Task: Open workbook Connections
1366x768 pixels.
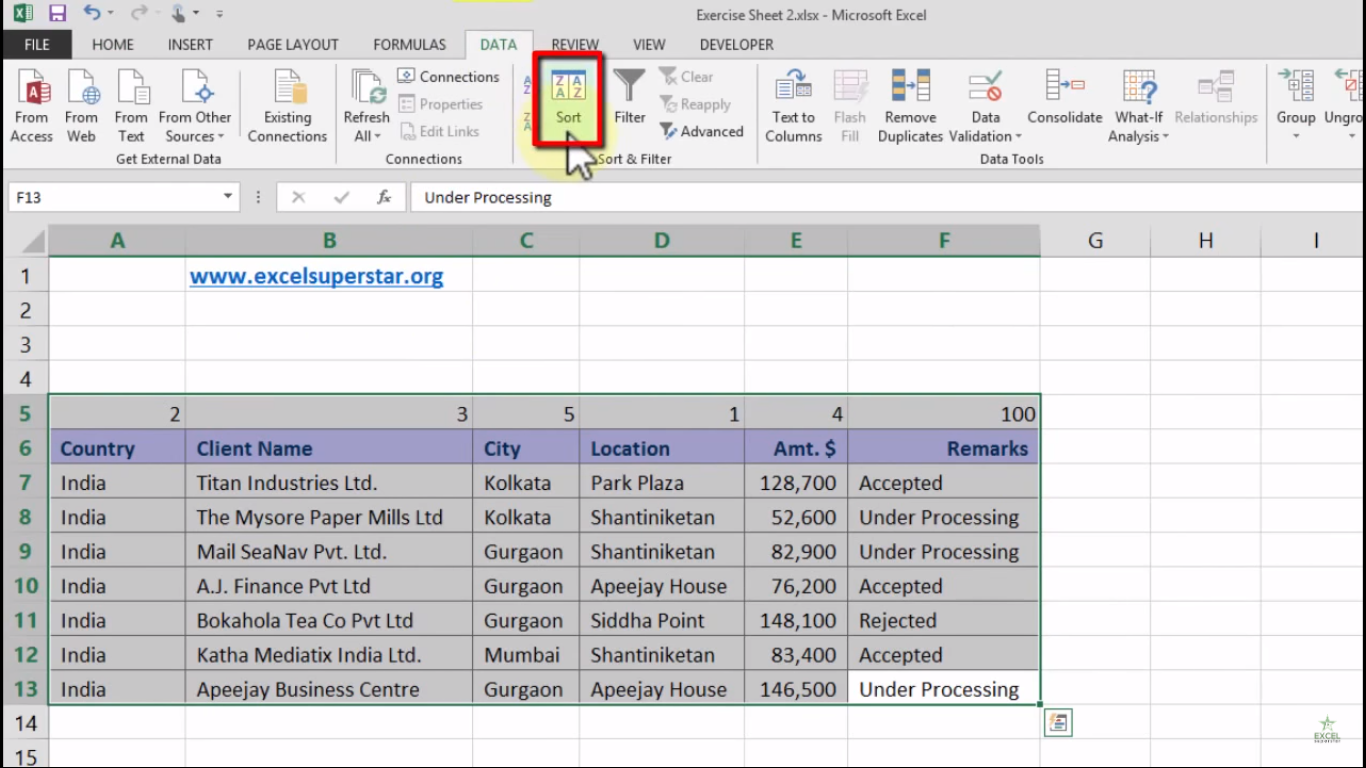Action: click(x=448, y=77)
